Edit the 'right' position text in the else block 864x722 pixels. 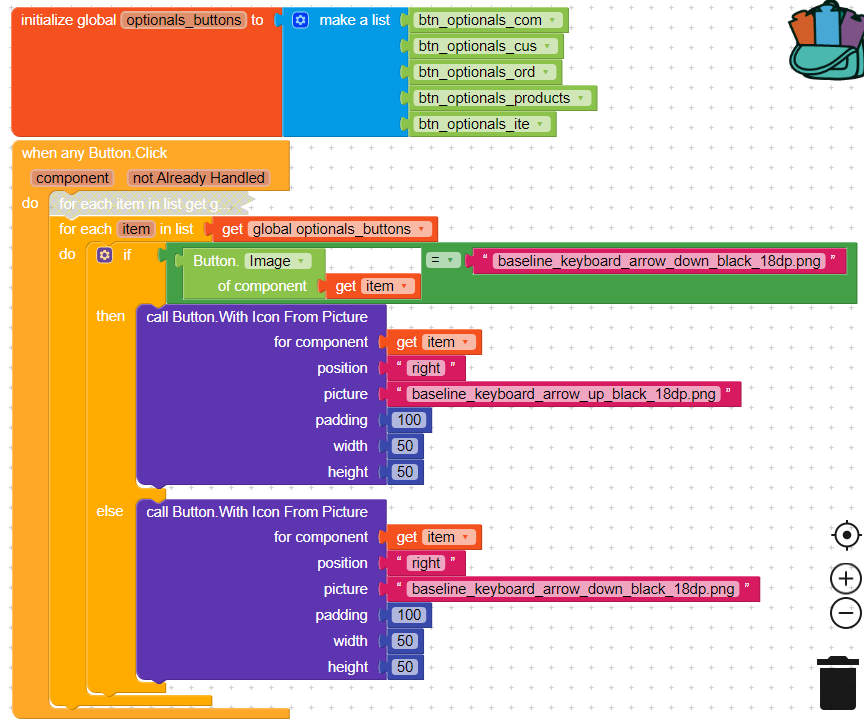tap(425, 563)
